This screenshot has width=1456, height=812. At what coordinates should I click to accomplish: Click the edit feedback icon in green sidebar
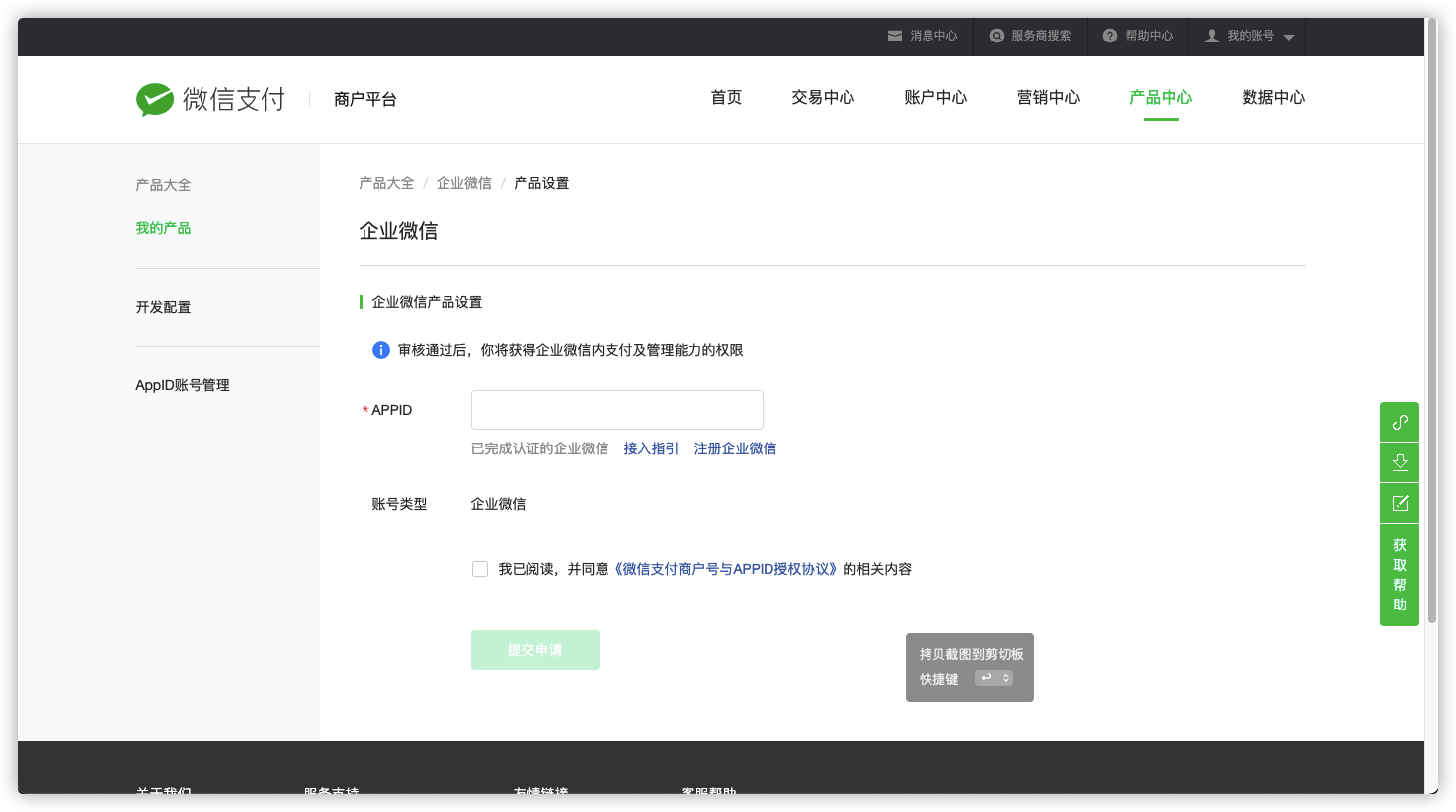pos(1400,503)
